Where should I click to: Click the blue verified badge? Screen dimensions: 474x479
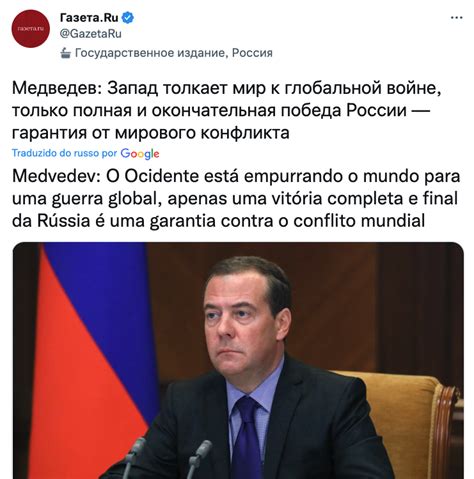[128, 17]
